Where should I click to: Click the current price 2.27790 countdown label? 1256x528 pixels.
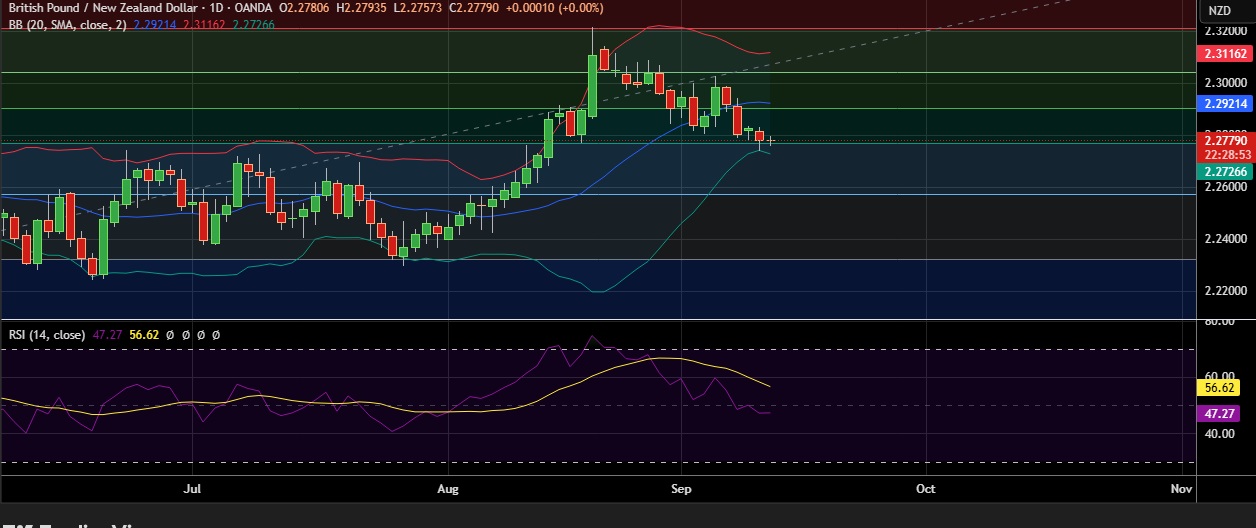1226,148
